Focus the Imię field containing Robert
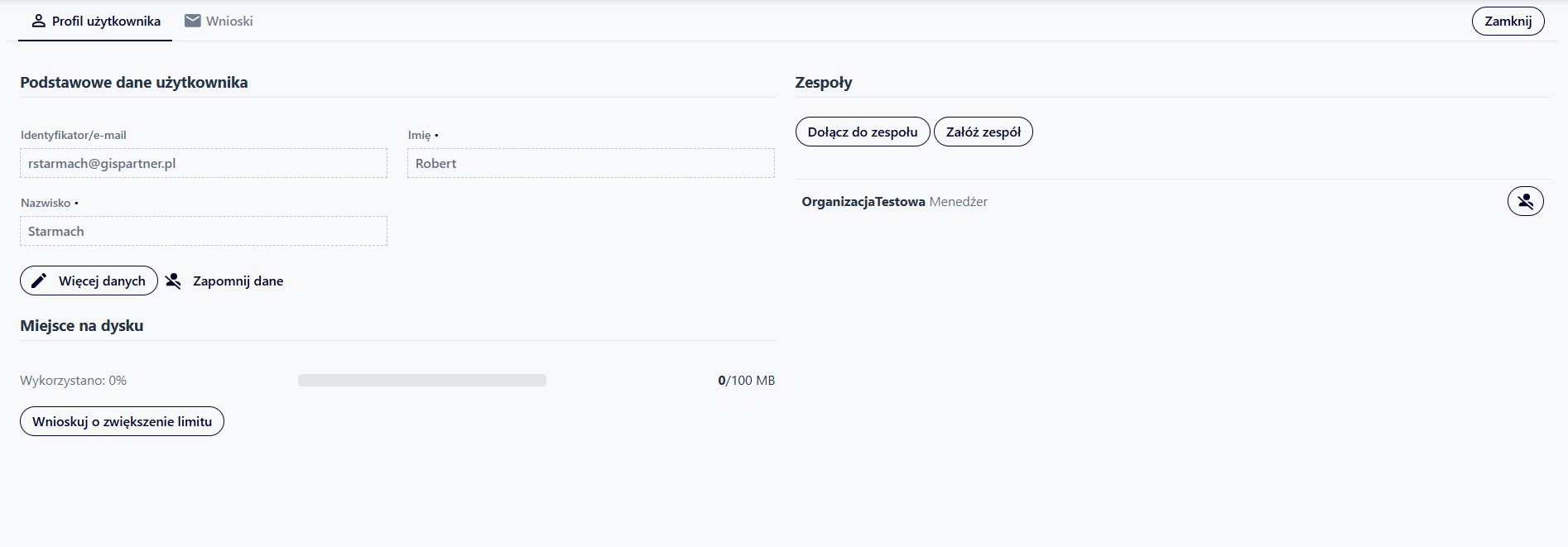The width and height of the screenshot is (1568, 547). tap(590, 164)
